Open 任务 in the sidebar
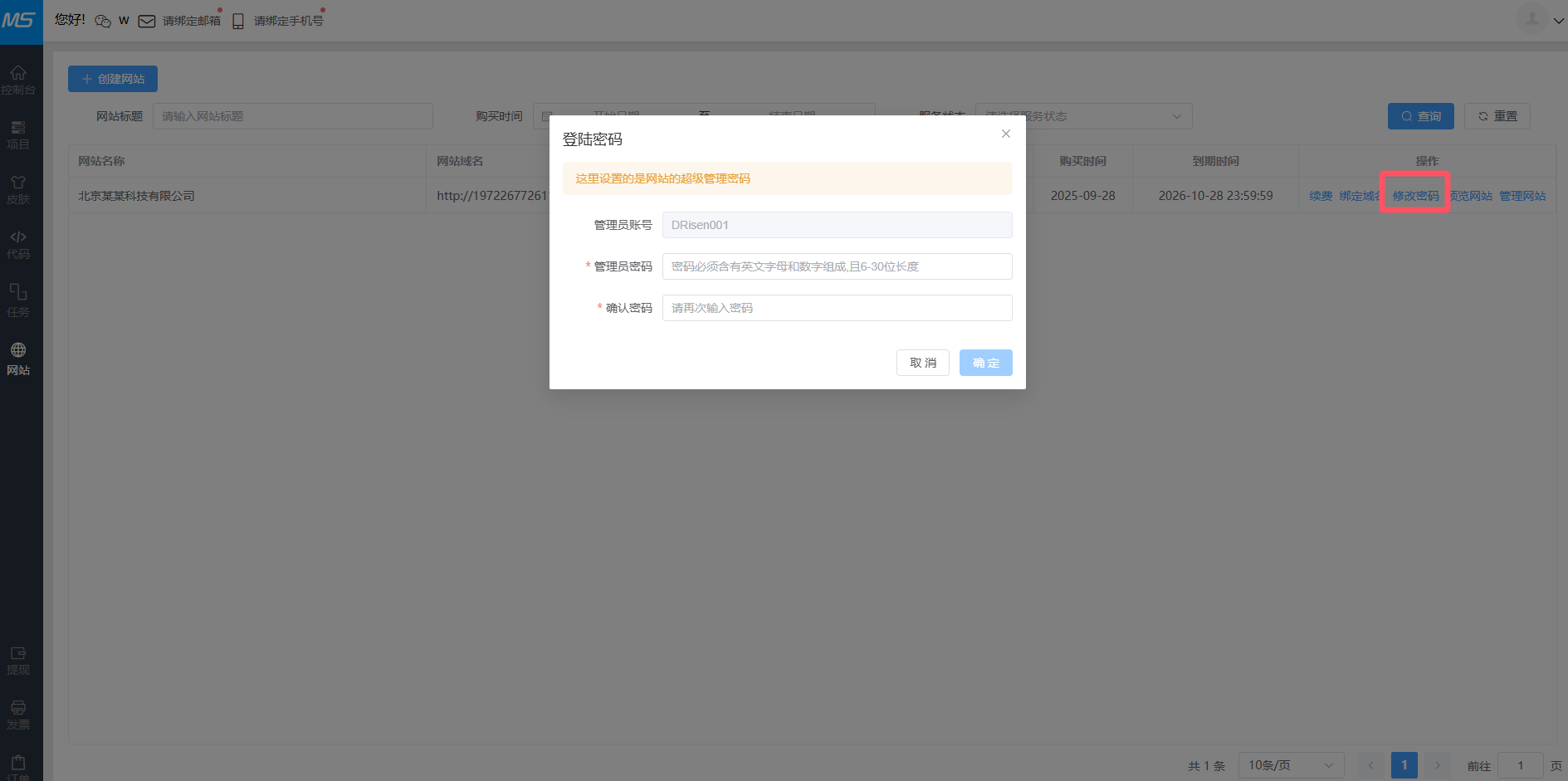 tap(18, 293)
